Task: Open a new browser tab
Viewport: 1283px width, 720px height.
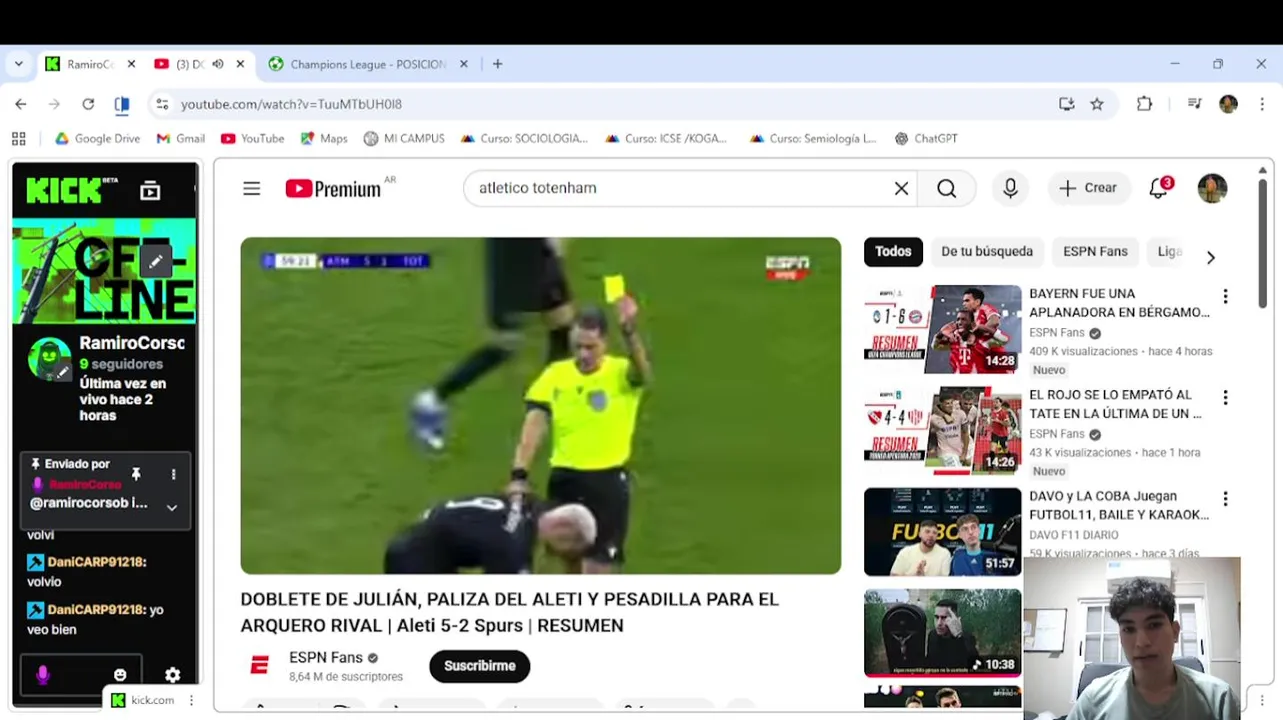Action: tap(497, 64)
